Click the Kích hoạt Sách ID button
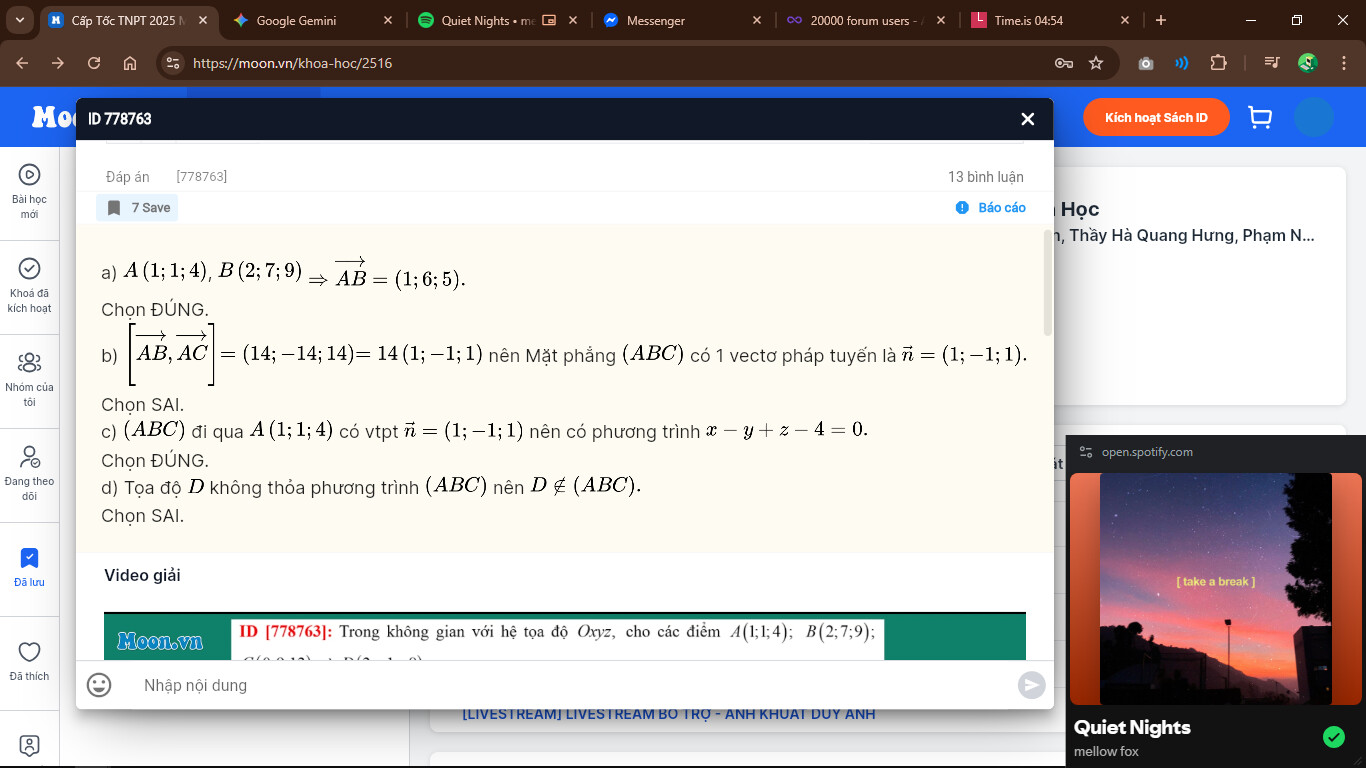The width and height of the screenshot is (1366, 768). click(1155, 118)
